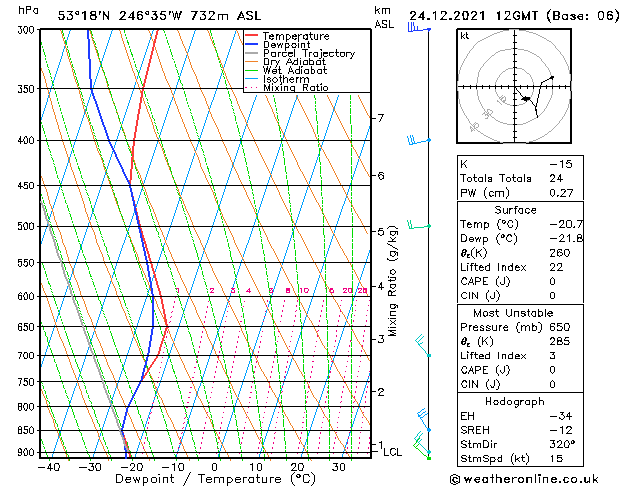Click the LCL marker on right axis
The image size is (629, 486).
pyautogui.click(x=393, y=452)
